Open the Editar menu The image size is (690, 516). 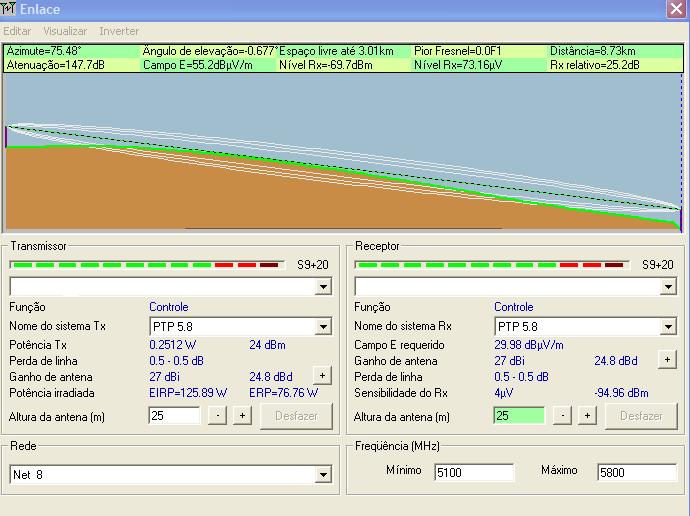click(x=17, y=32)
